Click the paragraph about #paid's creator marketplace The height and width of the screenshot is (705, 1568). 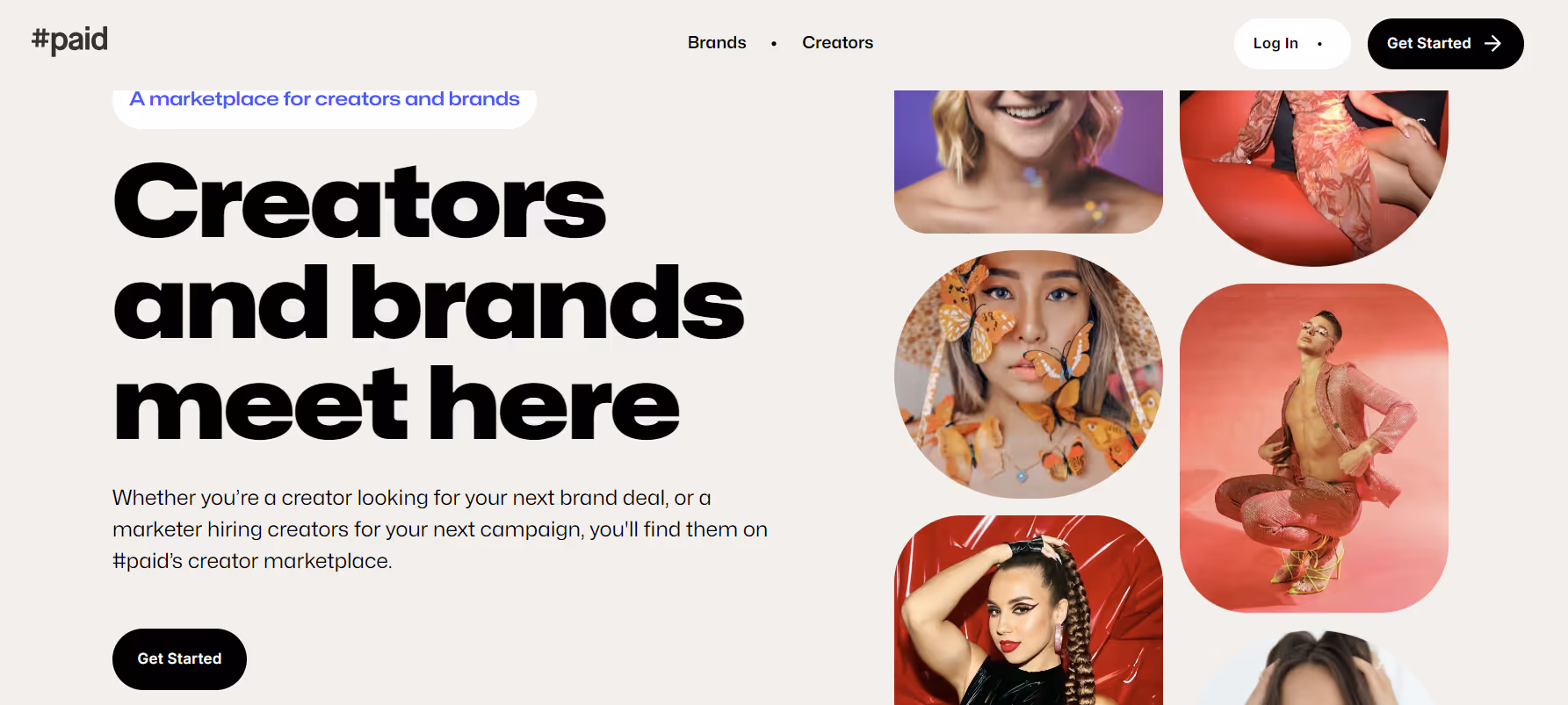440,529
